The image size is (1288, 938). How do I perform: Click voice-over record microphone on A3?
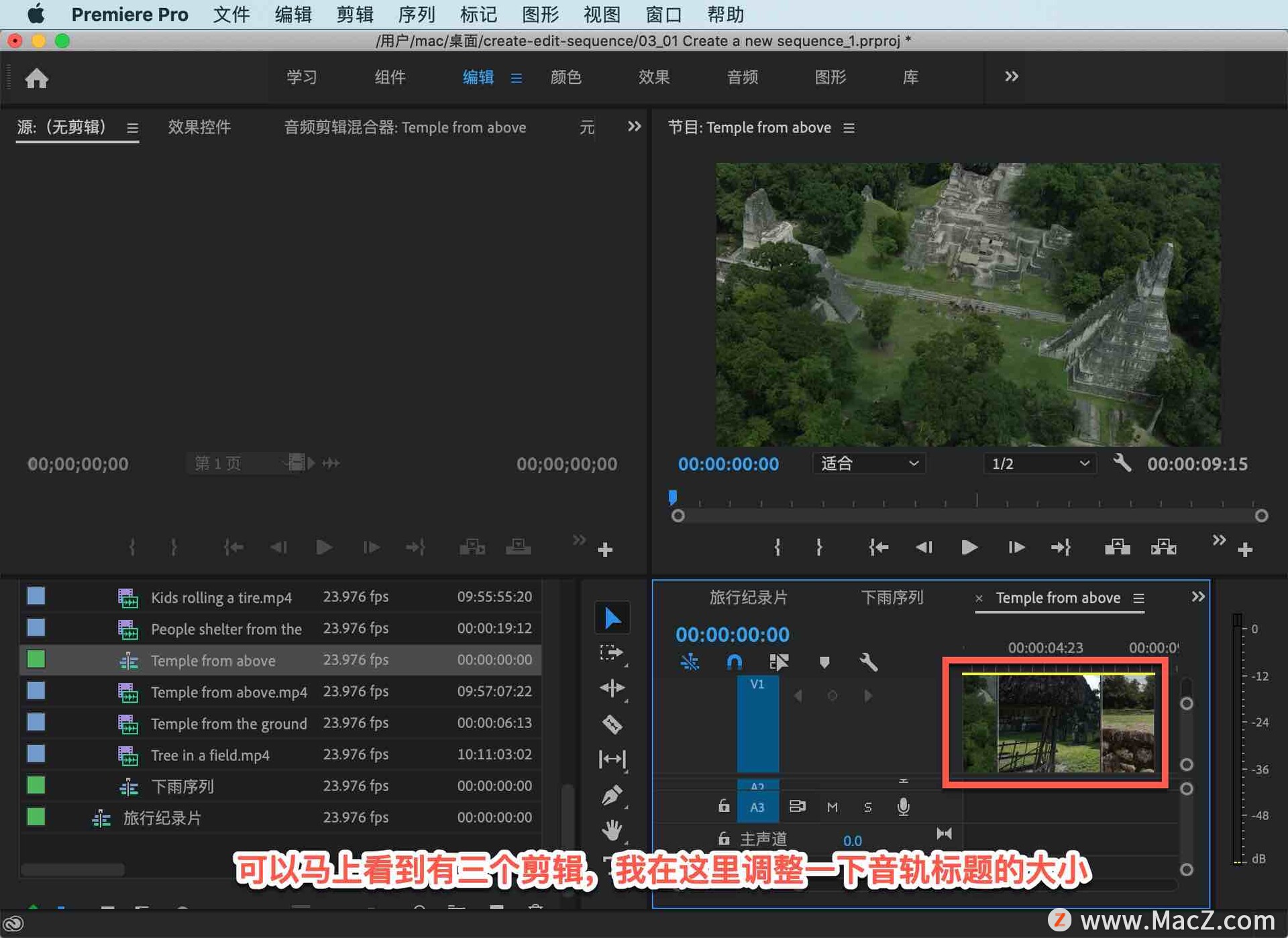tap(903, 807)
